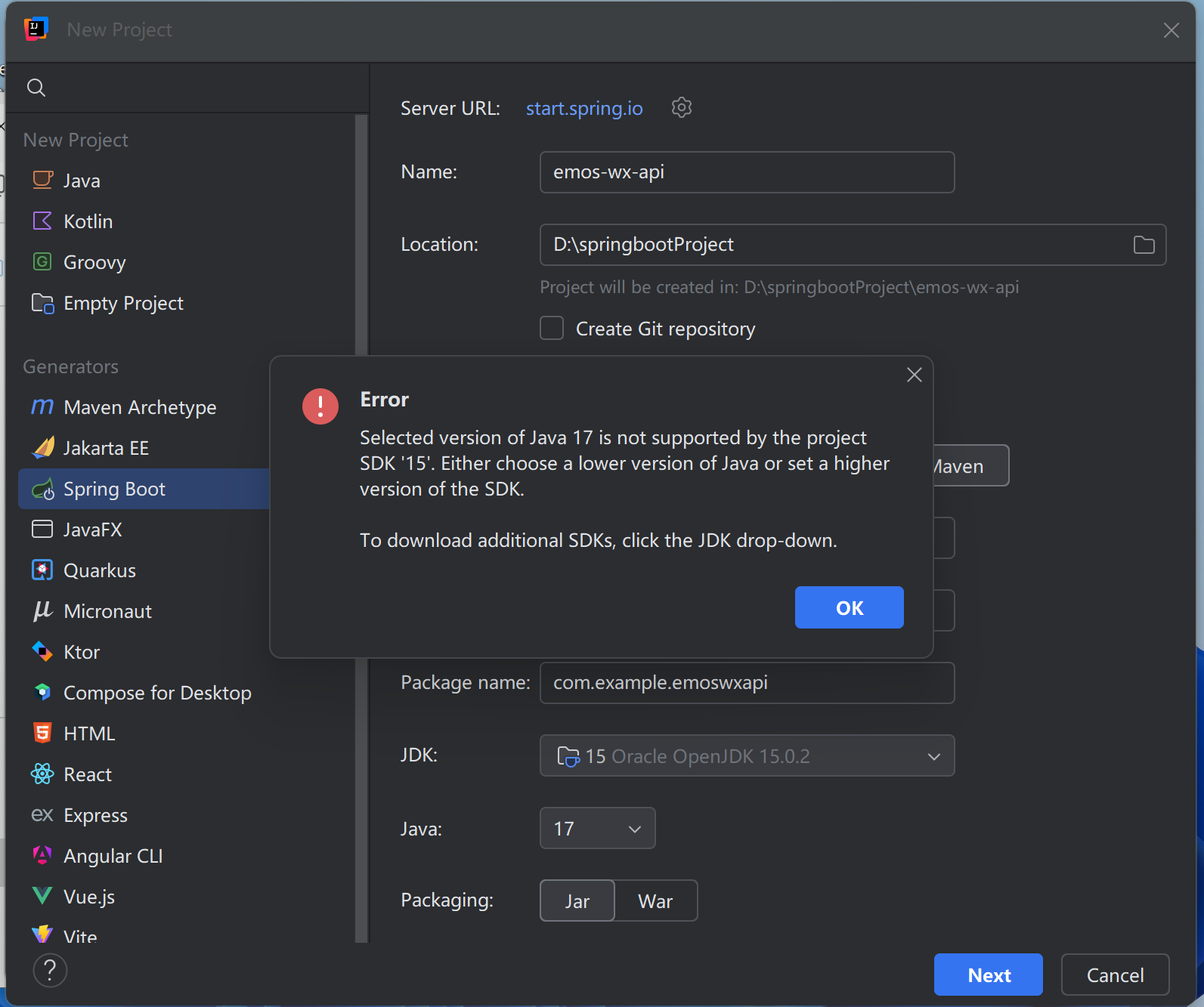Select Jar packaging option
1204x1007 pixels.
[577, 900]
